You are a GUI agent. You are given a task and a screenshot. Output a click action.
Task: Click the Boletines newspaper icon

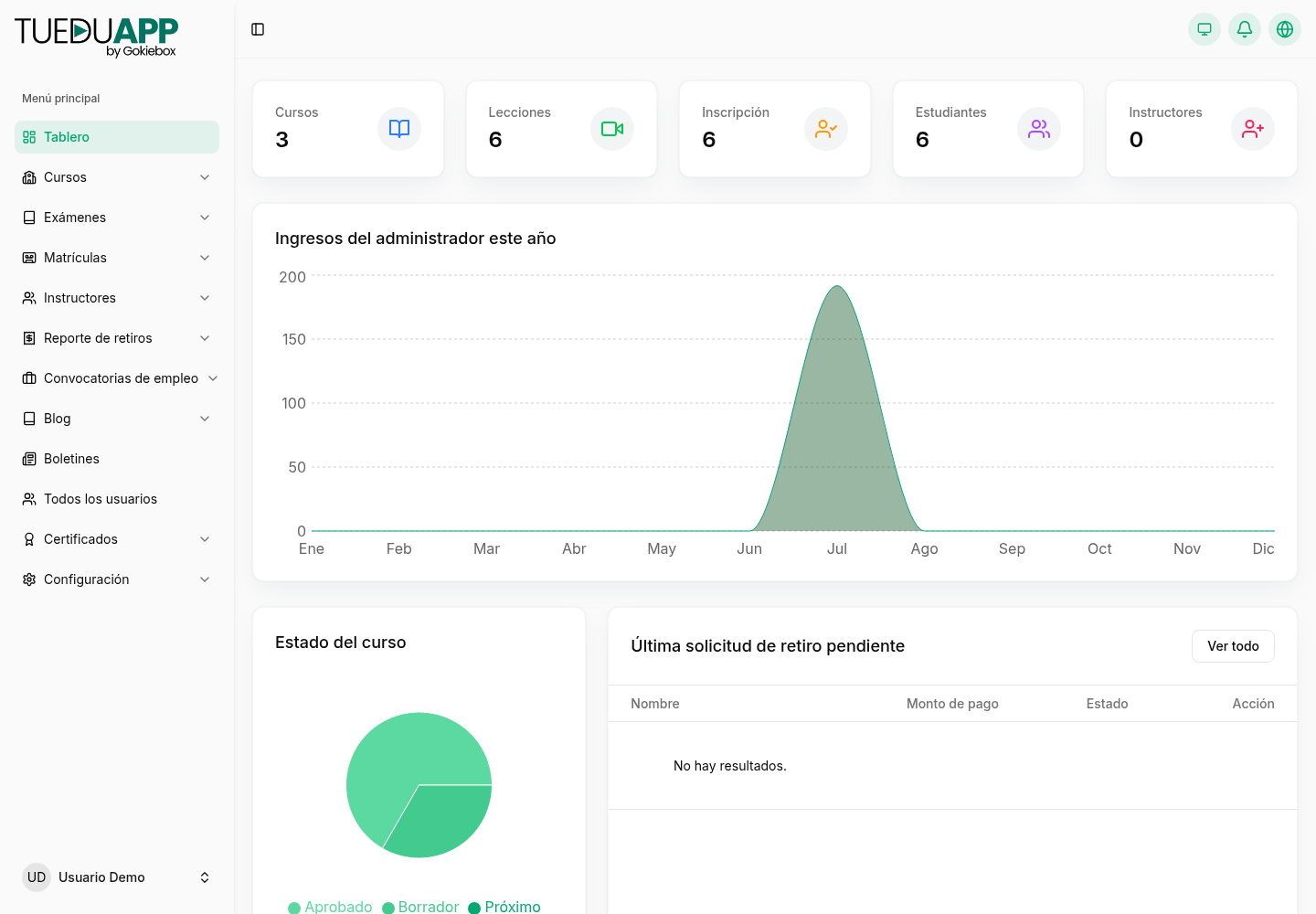coord(29,459)
